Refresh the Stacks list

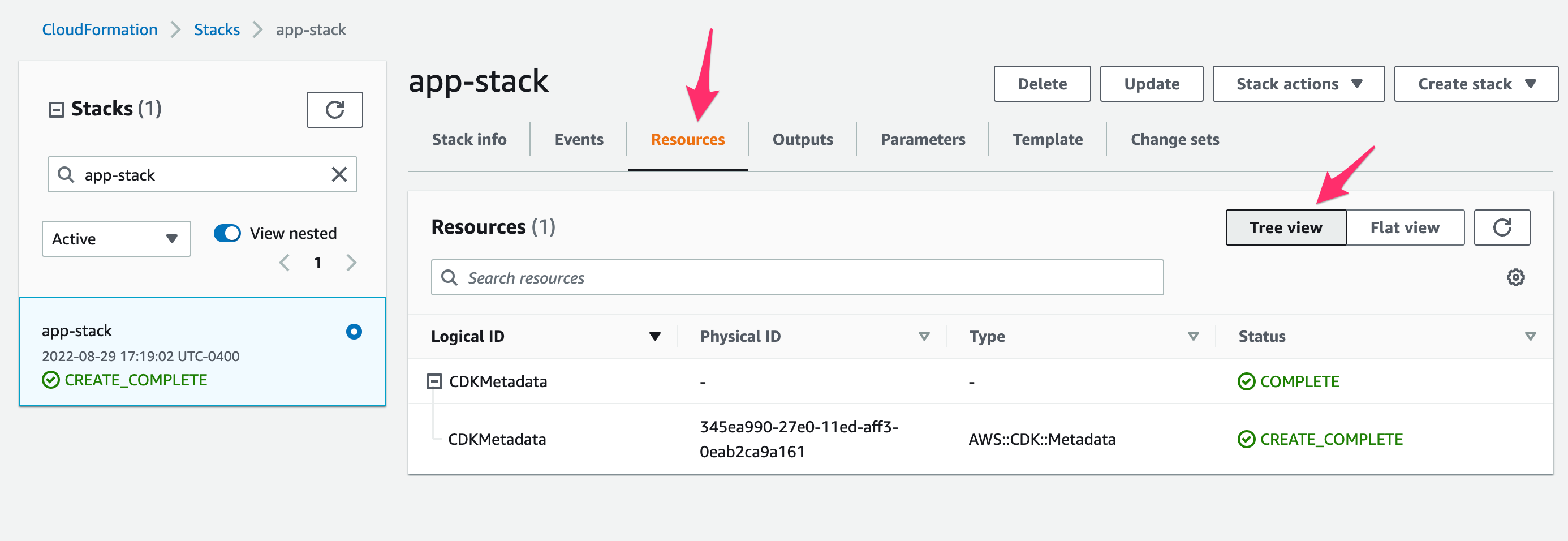[334, 110]
